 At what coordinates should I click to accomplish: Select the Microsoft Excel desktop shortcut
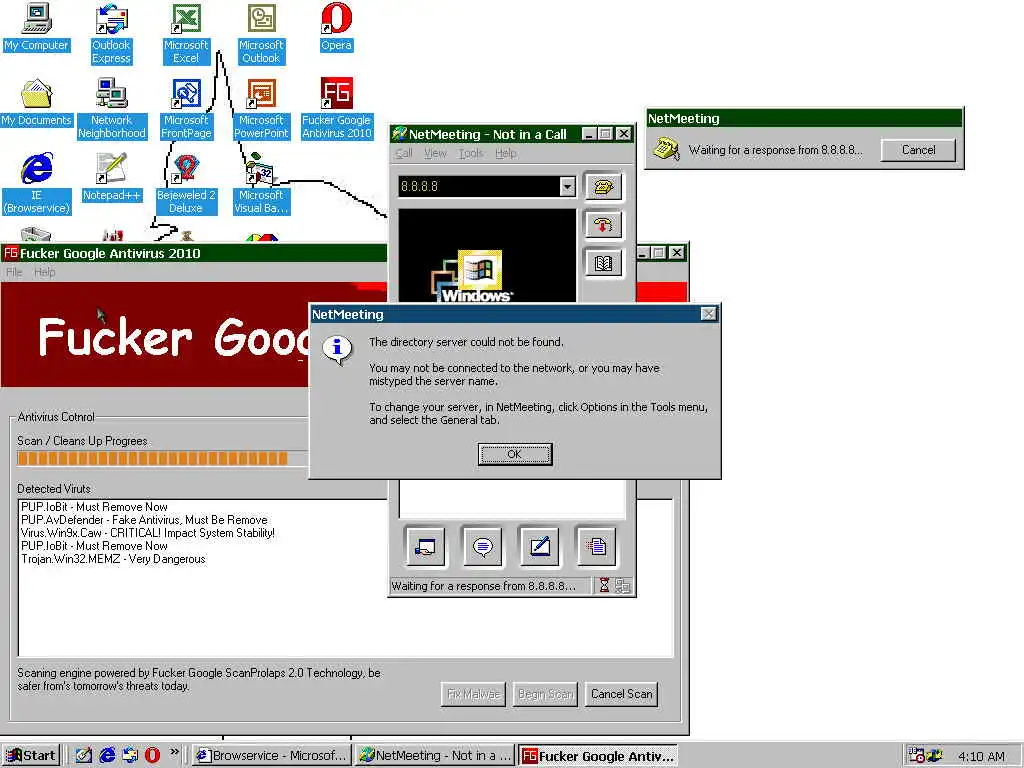pos(186,34)
